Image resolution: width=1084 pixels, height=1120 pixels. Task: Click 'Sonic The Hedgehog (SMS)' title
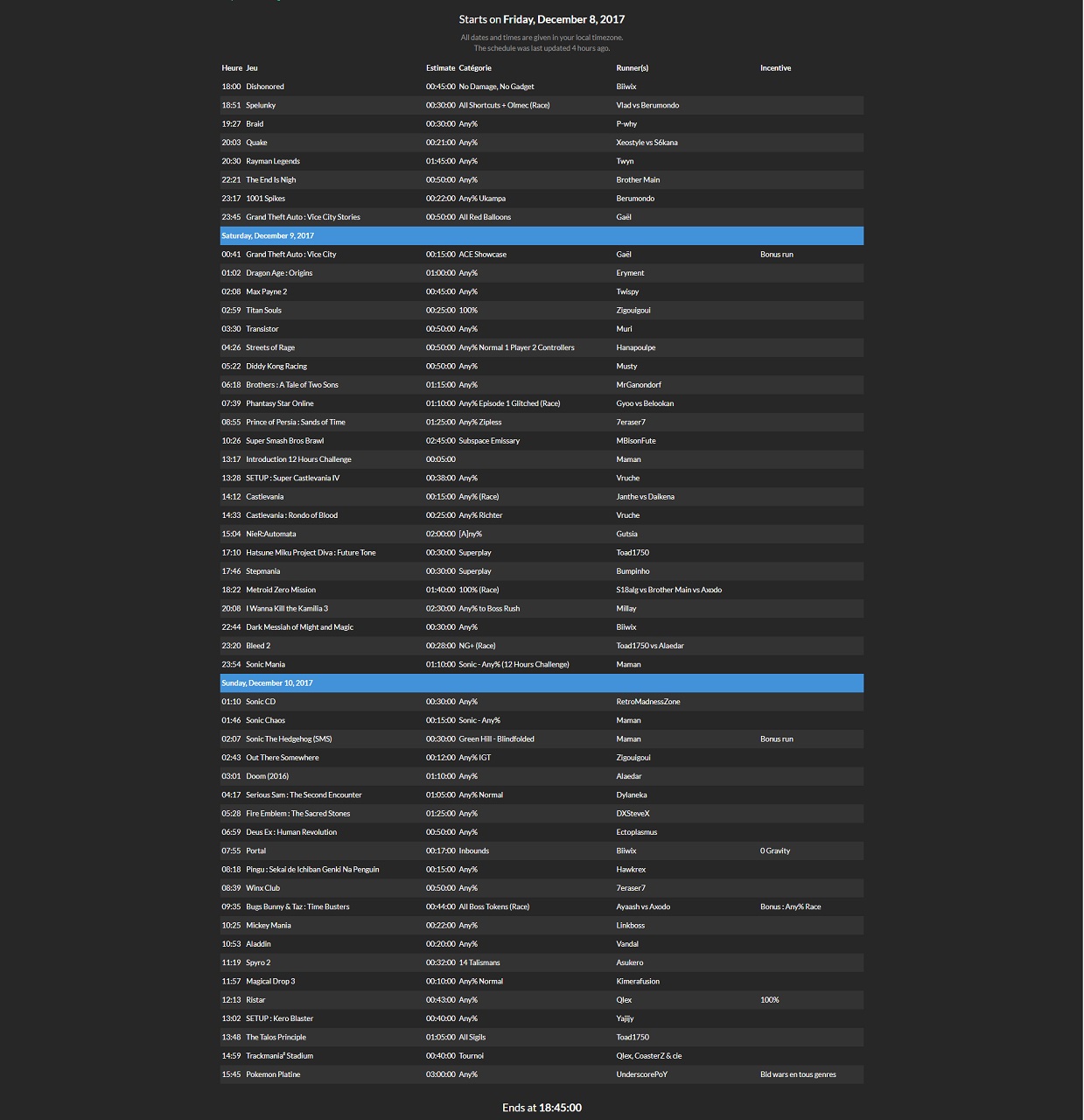289,739
